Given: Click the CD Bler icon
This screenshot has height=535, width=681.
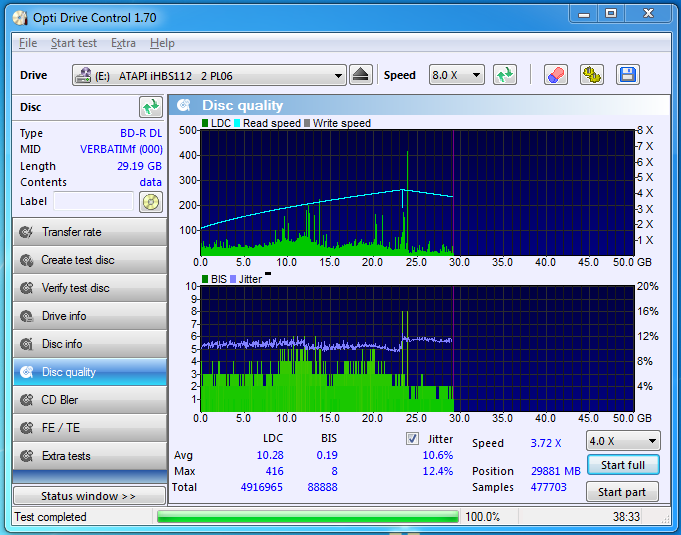Looking at the screenshot, I should click(x=26, y=400).
